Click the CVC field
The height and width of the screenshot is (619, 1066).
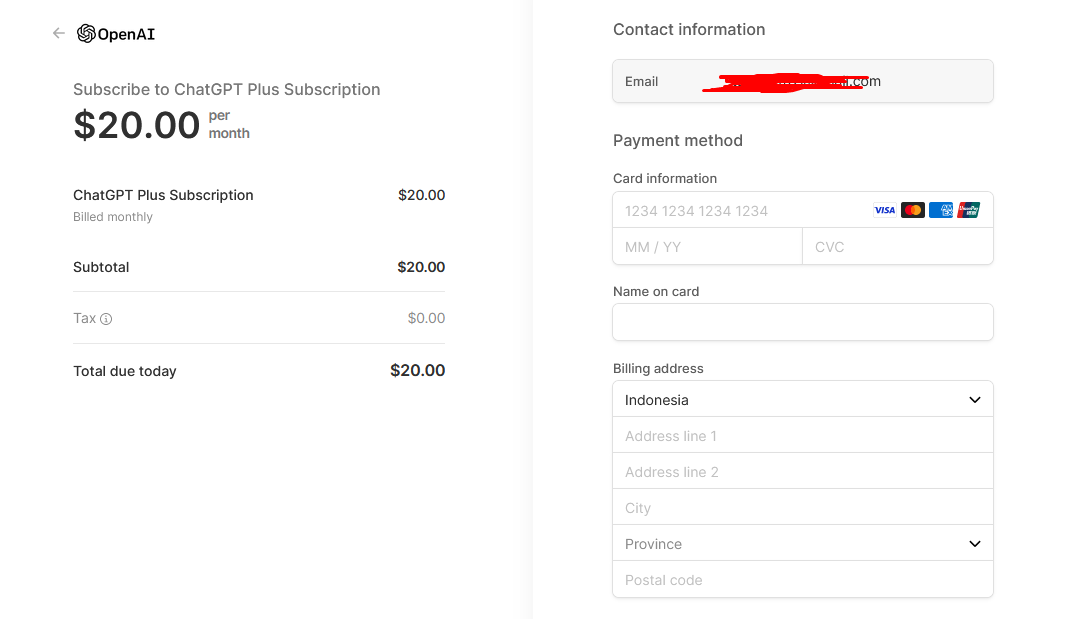(898, 247)
